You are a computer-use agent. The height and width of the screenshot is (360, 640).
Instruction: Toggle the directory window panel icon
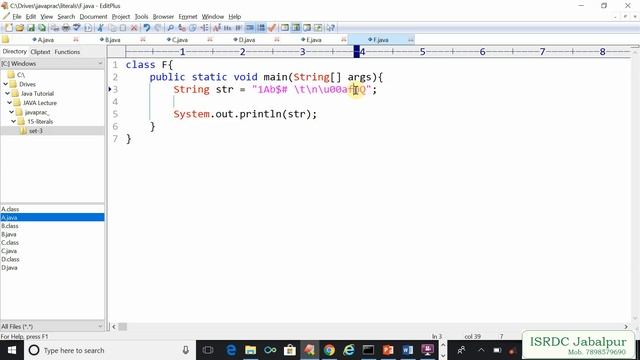285,28
